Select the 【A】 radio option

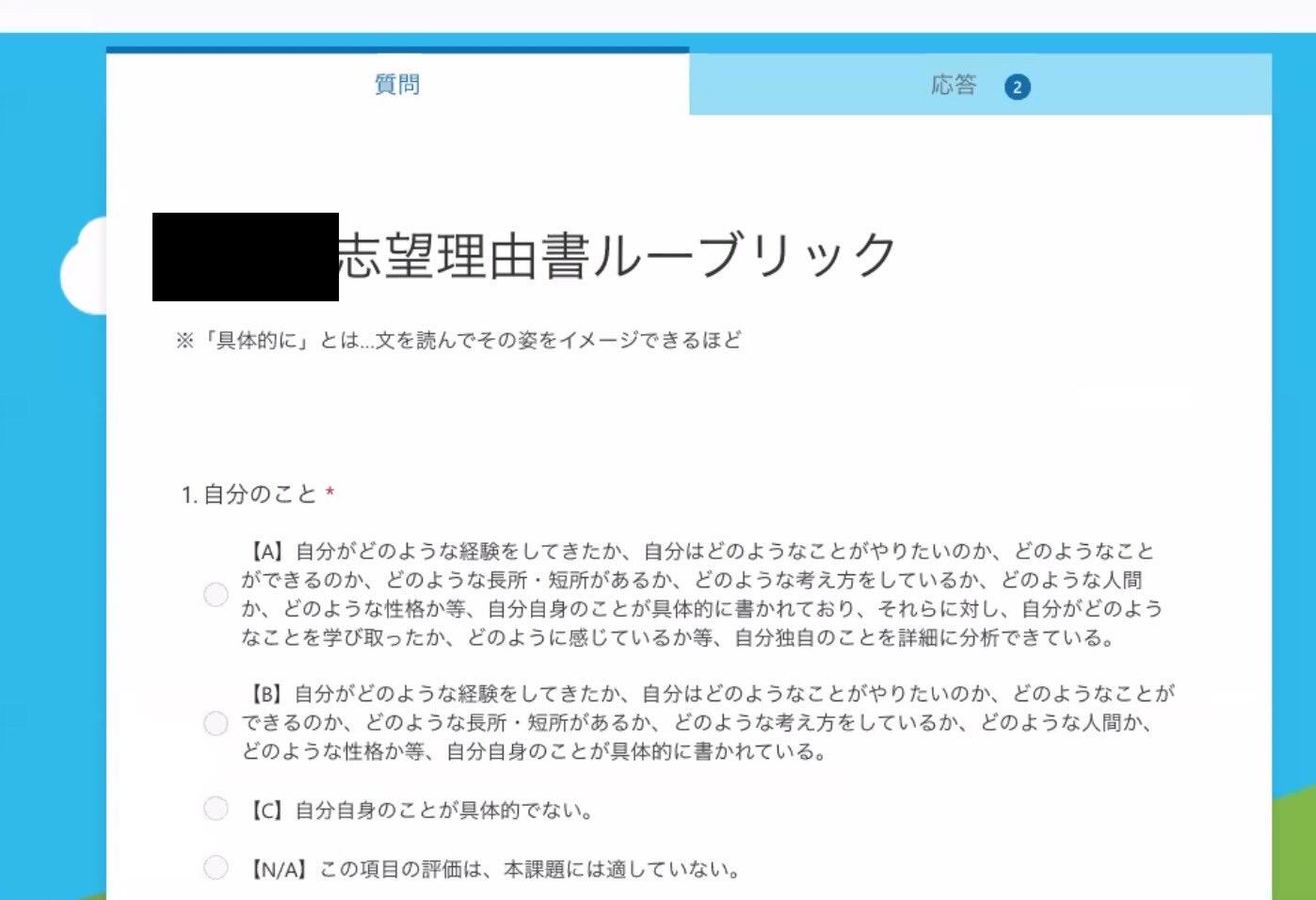pos(216,595)
